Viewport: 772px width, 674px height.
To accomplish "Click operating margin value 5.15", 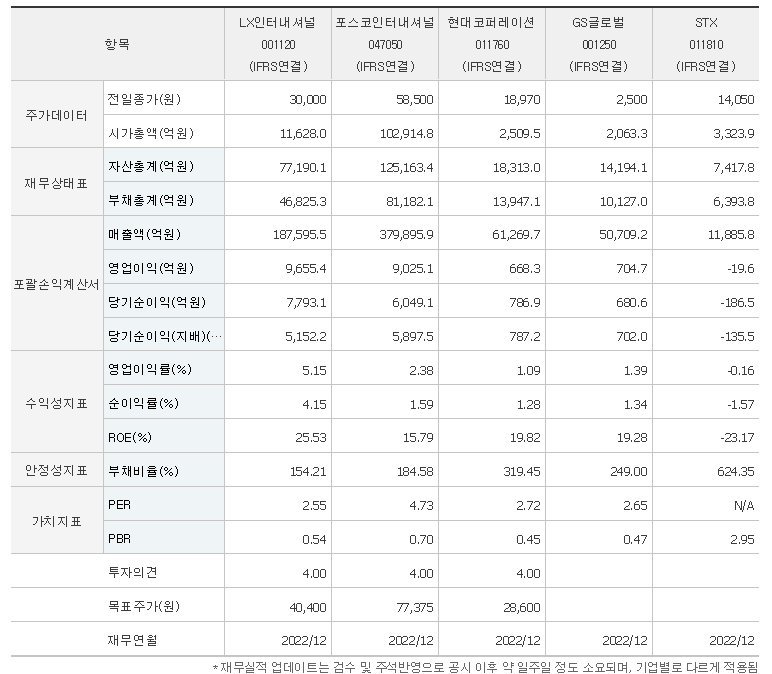I will (314, 371).
